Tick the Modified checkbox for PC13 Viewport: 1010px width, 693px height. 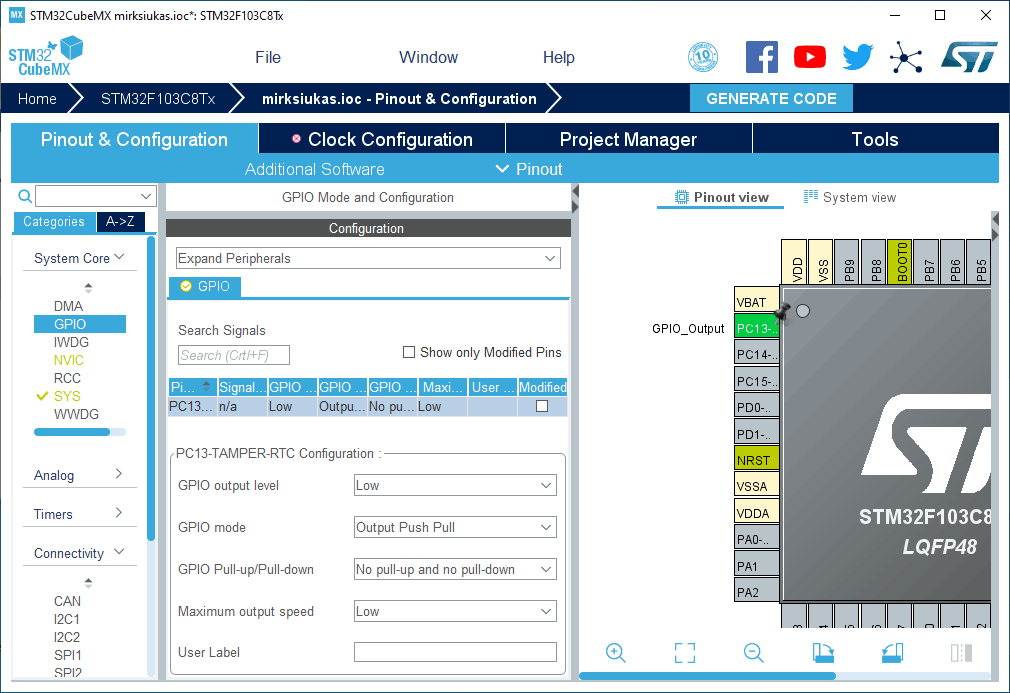coord(542,406)
